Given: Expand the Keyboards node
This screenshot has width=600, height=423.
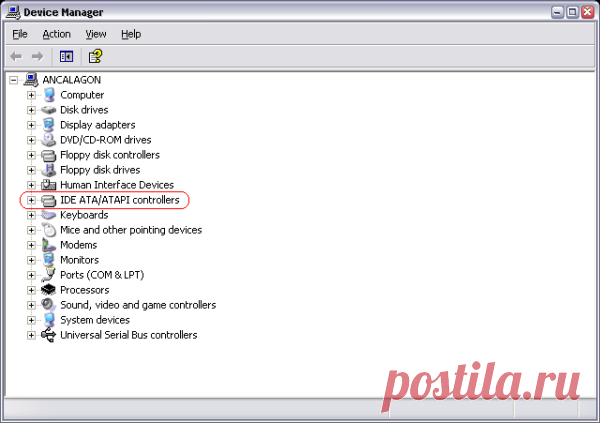Looking at the screenshot, I should pyautogui.click(x=31, y=215).
